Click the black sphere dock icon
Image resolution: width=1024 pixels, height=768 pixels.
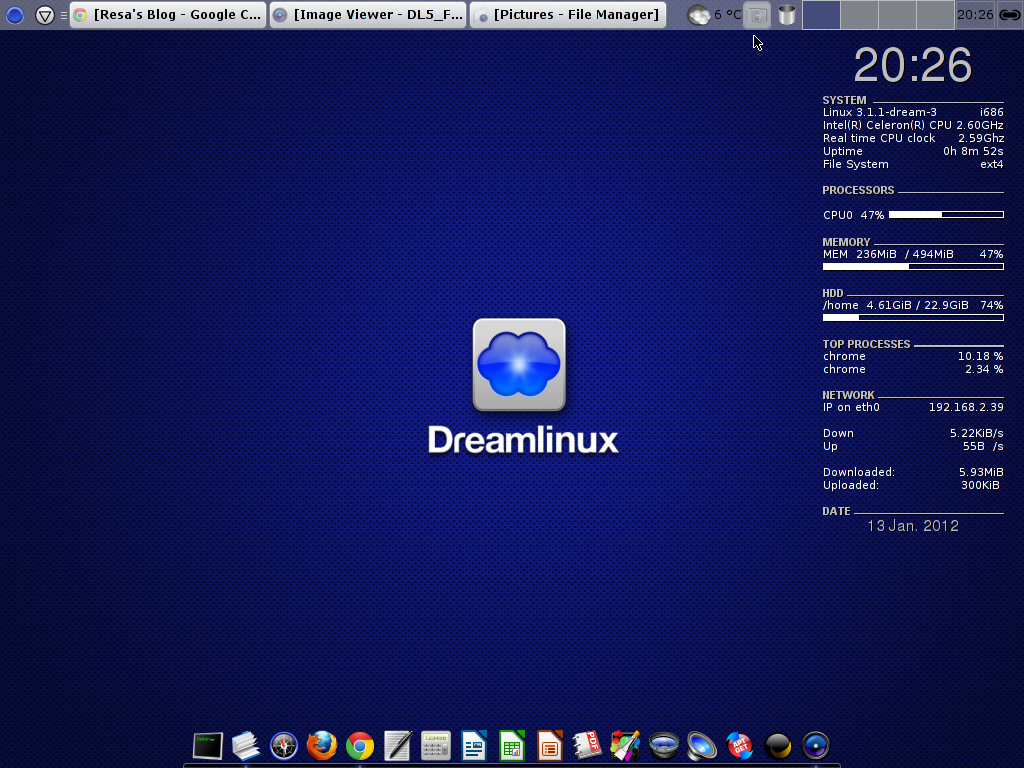[x=778, y=746]
